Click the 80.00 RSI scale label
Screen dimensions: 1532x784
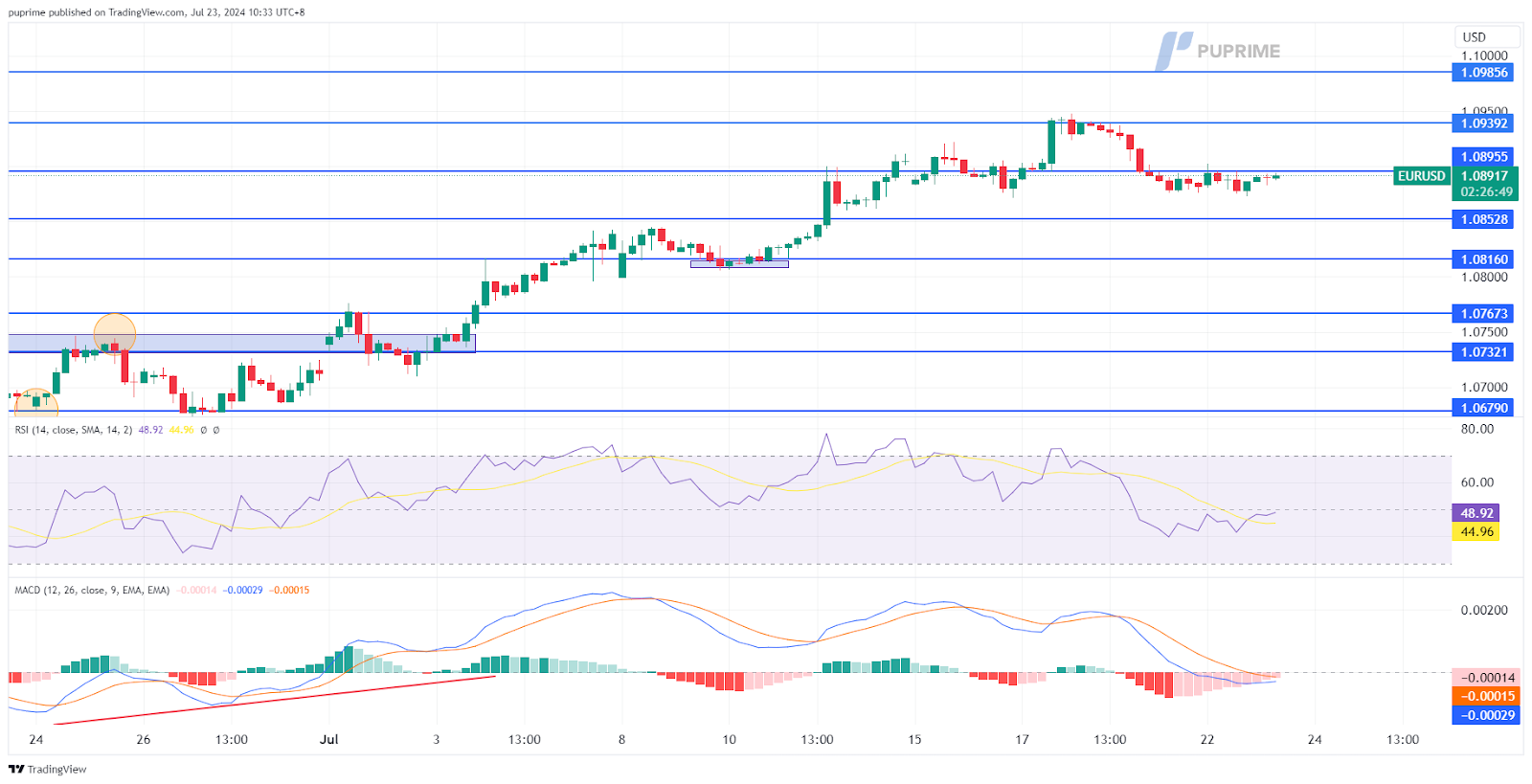[1476, 429]
